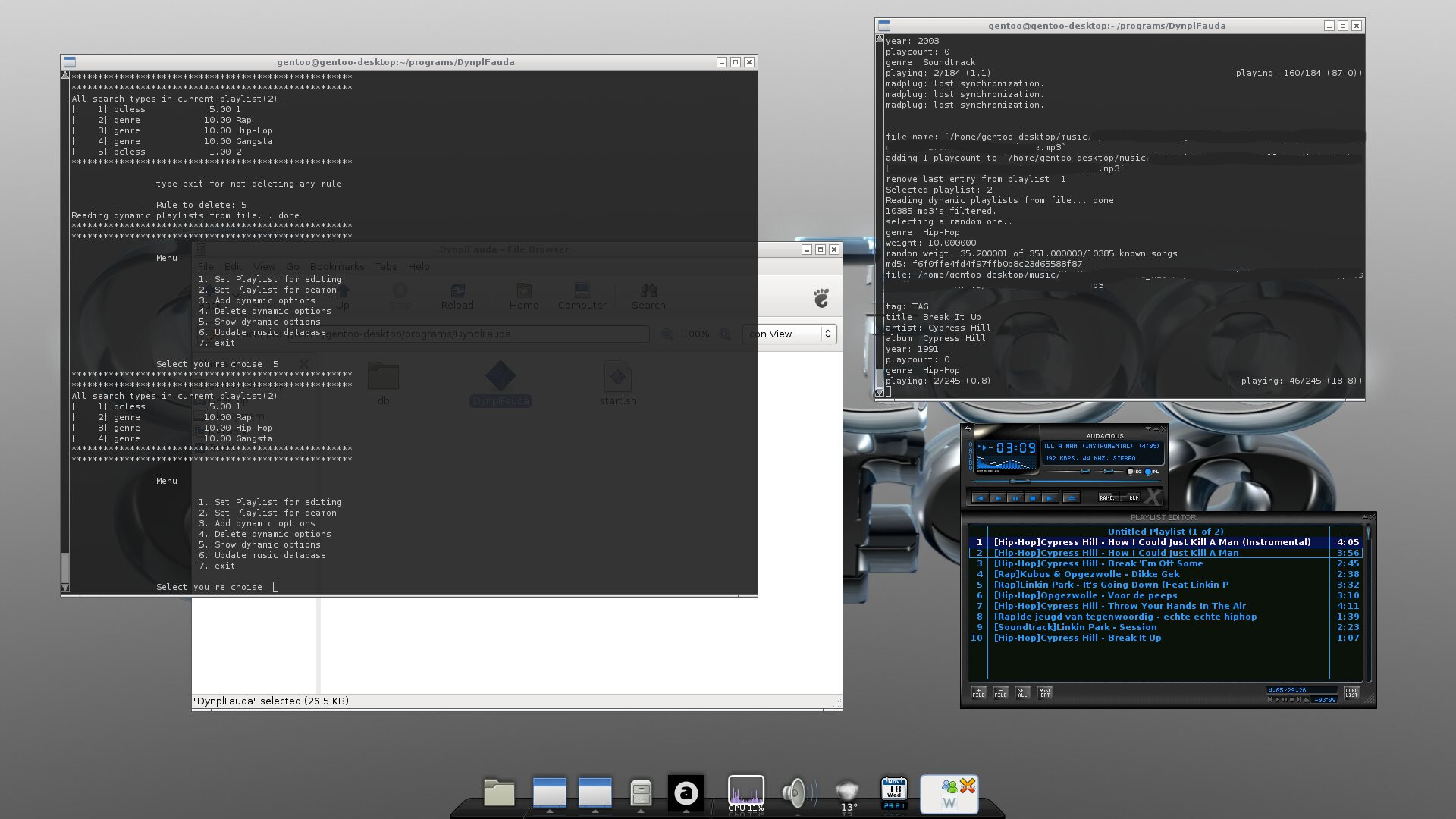Open the file cabinet icon in dock
Viewport: 1456px width, 819px height.
pyautogui.click(x=641, y=793)
